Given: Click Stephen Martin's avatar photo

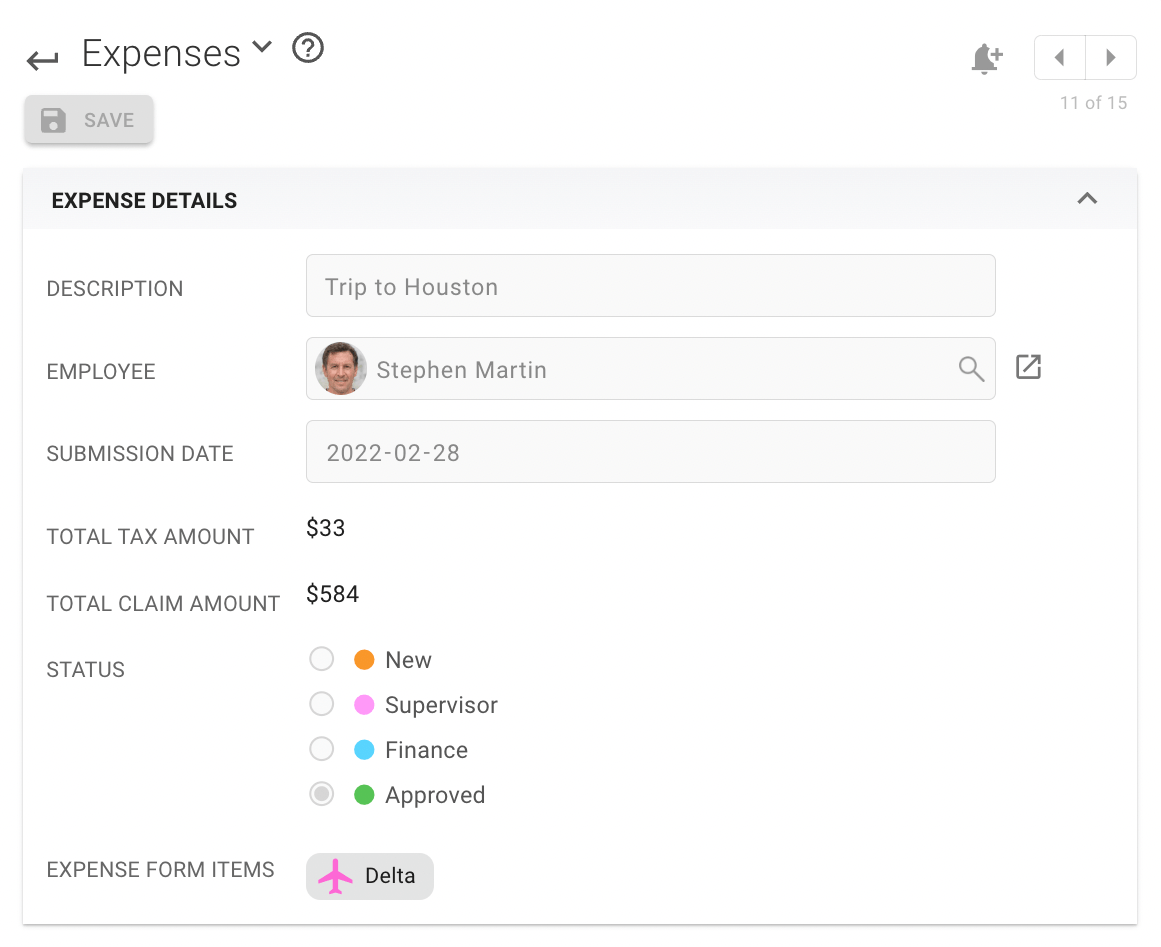Looking at the screenshot, I should pyautogui.click(x=340, y=369).
